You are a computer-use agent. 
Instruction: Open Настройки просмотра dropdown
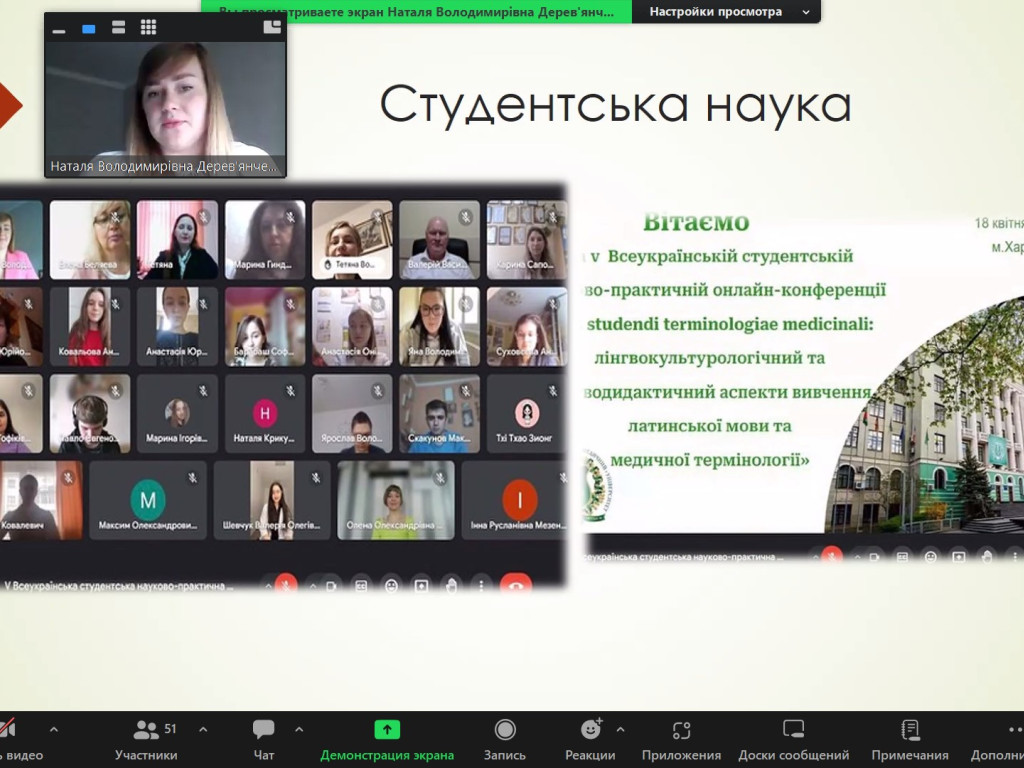click(x=728, y=12)
